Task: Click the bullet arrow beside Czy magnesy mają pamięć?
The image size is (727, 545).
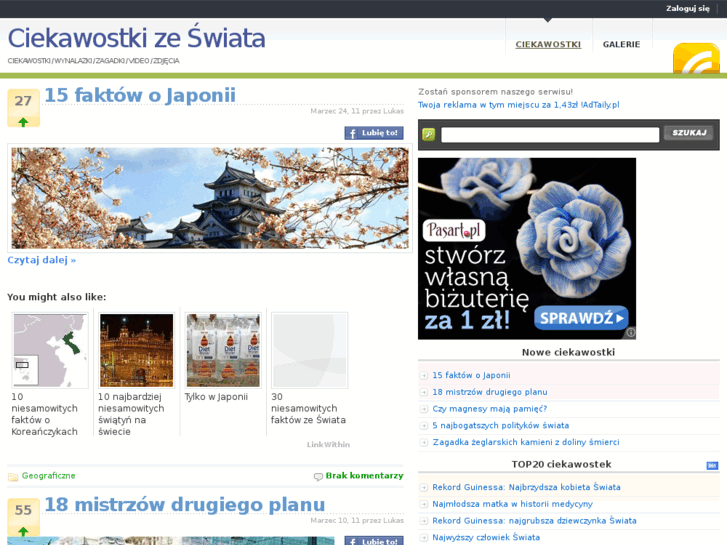Action: (423, 409)
